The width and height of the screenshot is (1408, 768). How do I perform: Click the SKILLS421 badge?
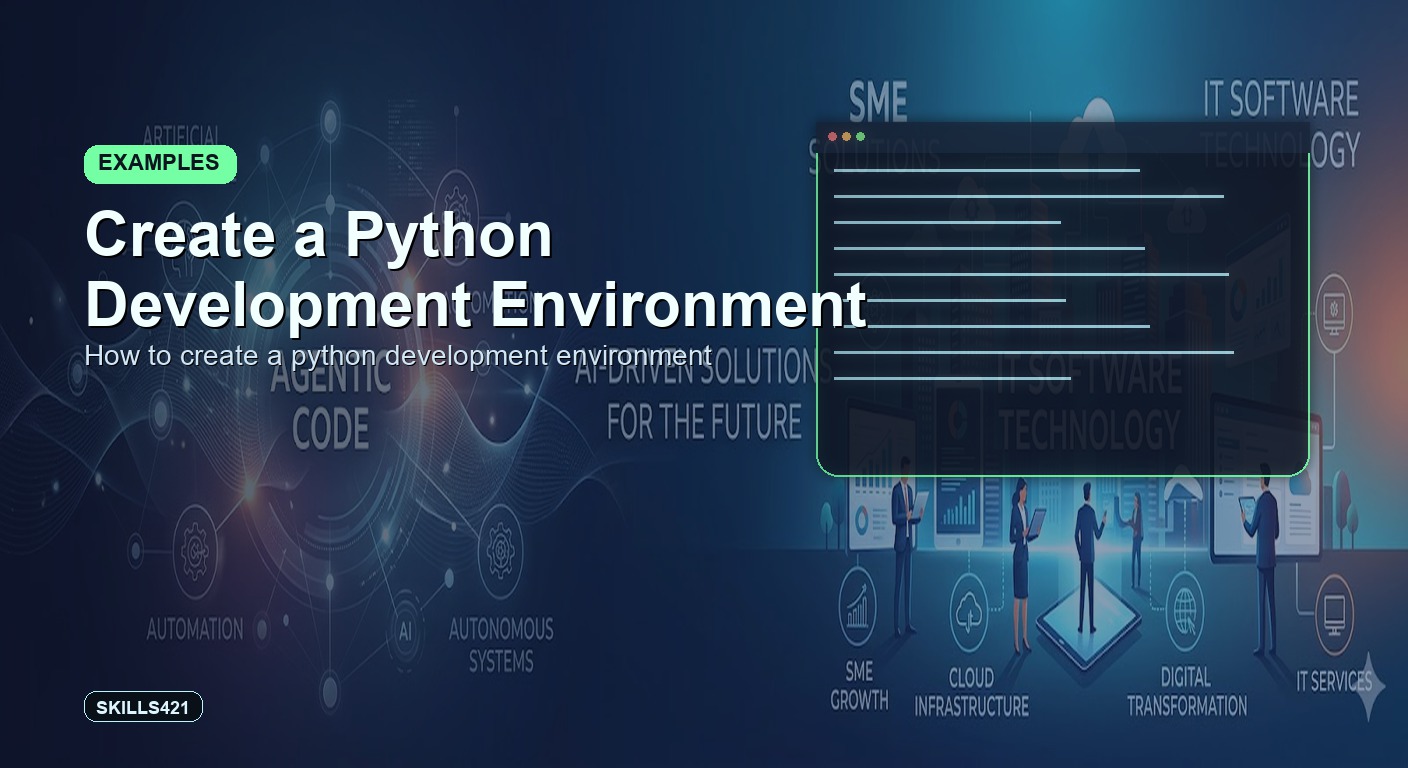point(143,708)
